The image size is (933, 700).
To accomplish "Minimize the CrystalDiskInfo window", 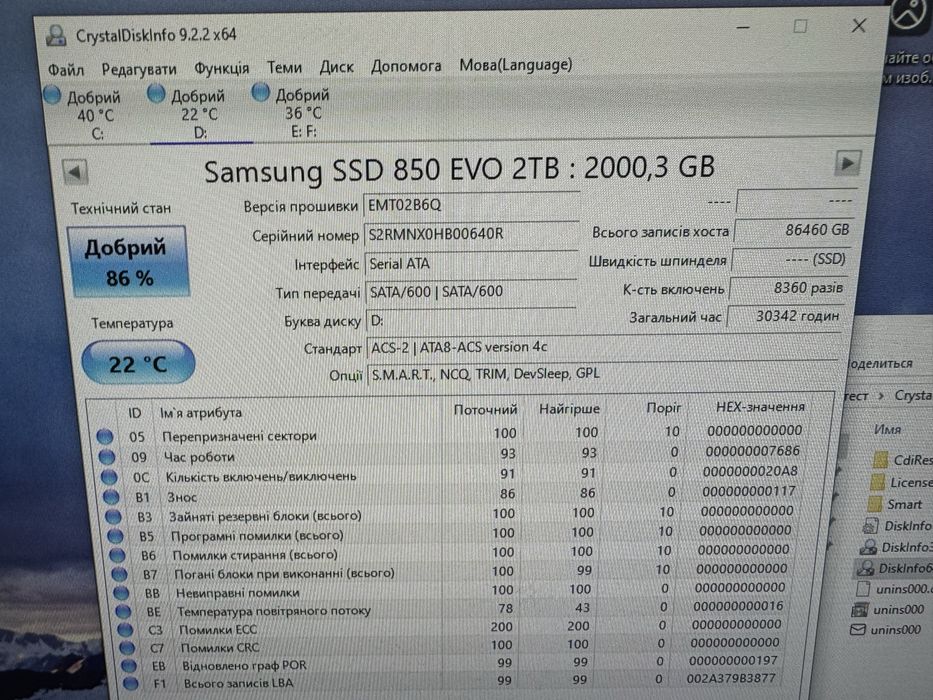I will 743,27.
